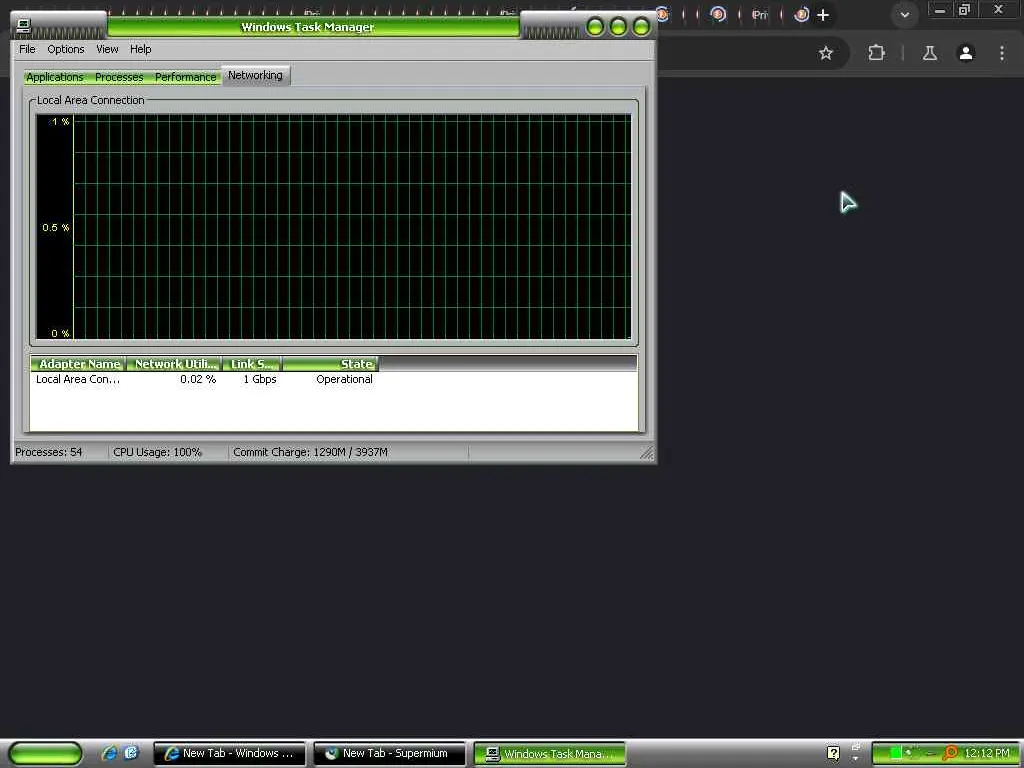The width and height of the screenshot is (1024, 768).
Task: Click the 12:12 PM system clock
Action: [x=987, y=753]
